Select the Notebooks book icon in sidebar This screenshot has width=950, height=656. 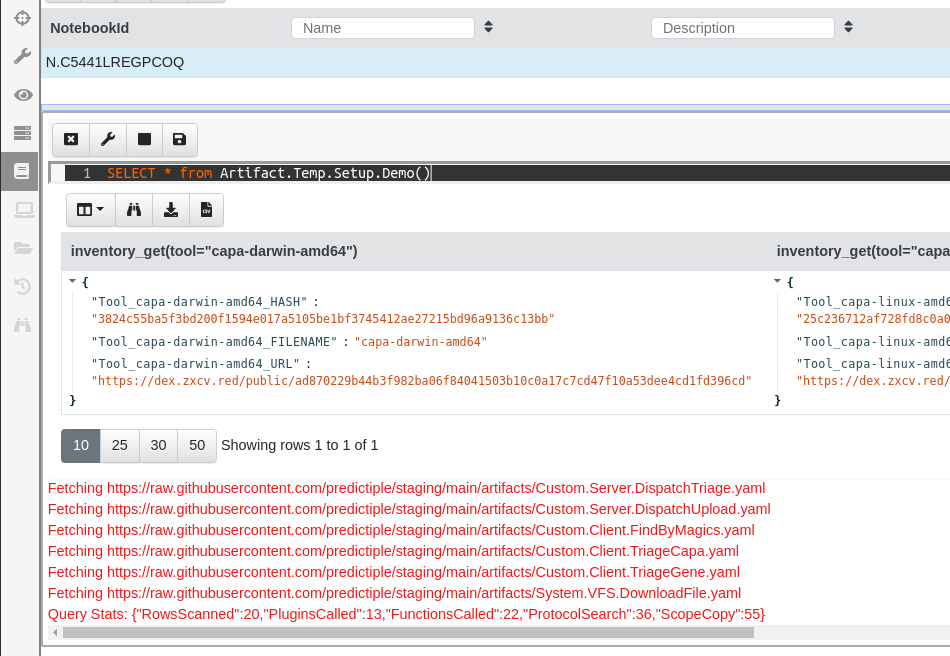tap(22, 172)
